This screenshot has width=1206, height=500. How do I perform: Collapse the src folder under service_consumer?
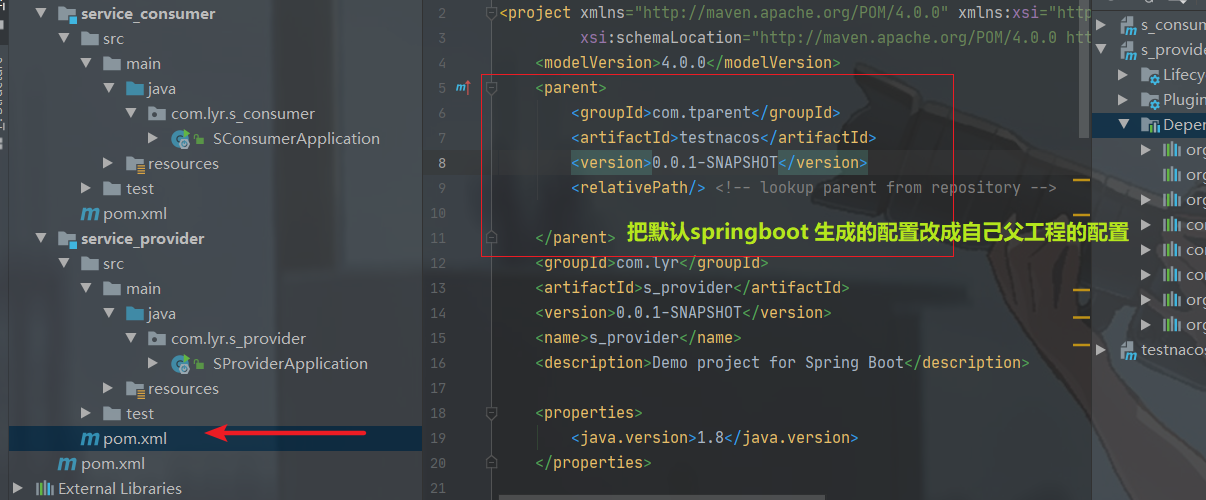(65, 39)
